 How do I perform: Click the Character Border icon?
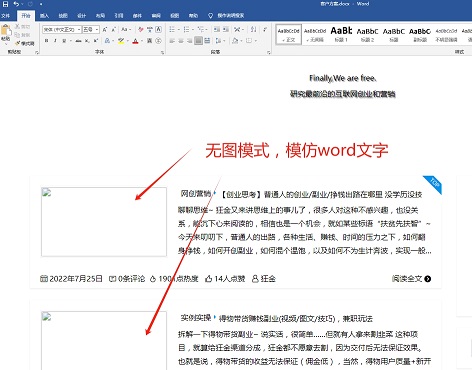(x=158, y=29)
